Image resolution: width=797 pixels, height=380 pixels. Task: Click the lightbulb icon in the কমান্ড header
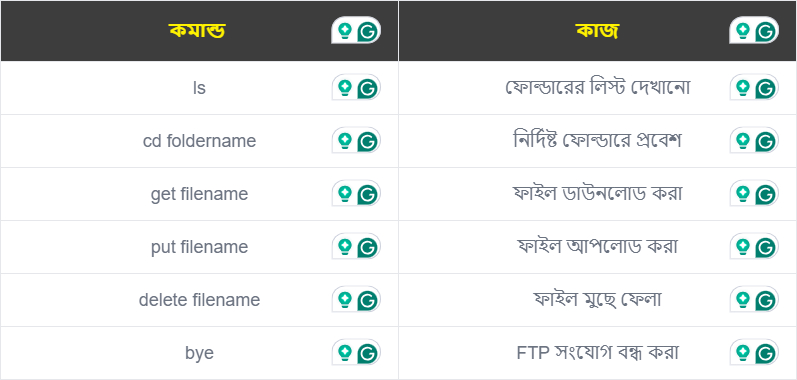[x=346, y=31]
